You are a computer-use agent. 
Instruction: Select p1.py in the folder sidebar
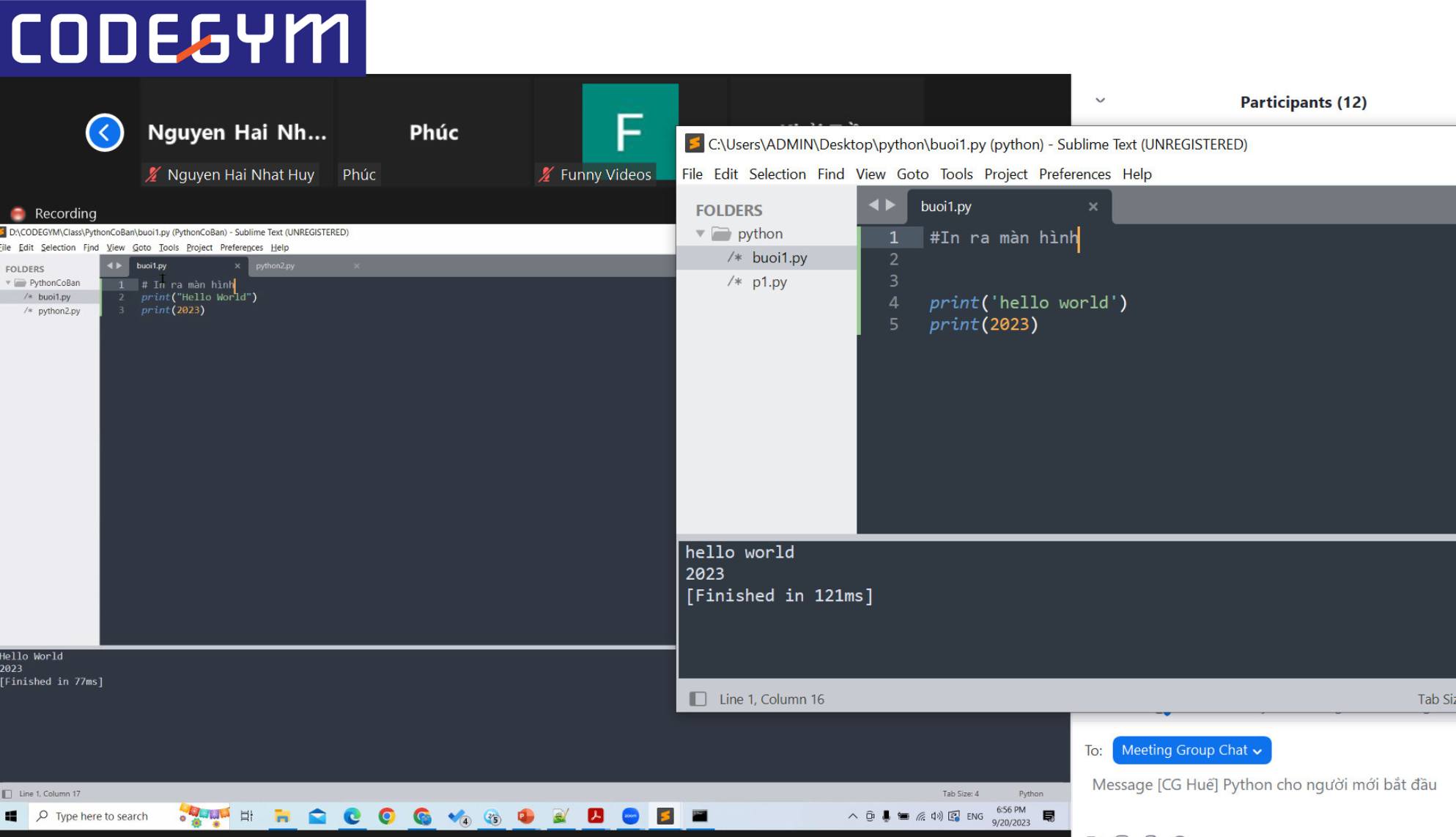click(x=769, y=281)
